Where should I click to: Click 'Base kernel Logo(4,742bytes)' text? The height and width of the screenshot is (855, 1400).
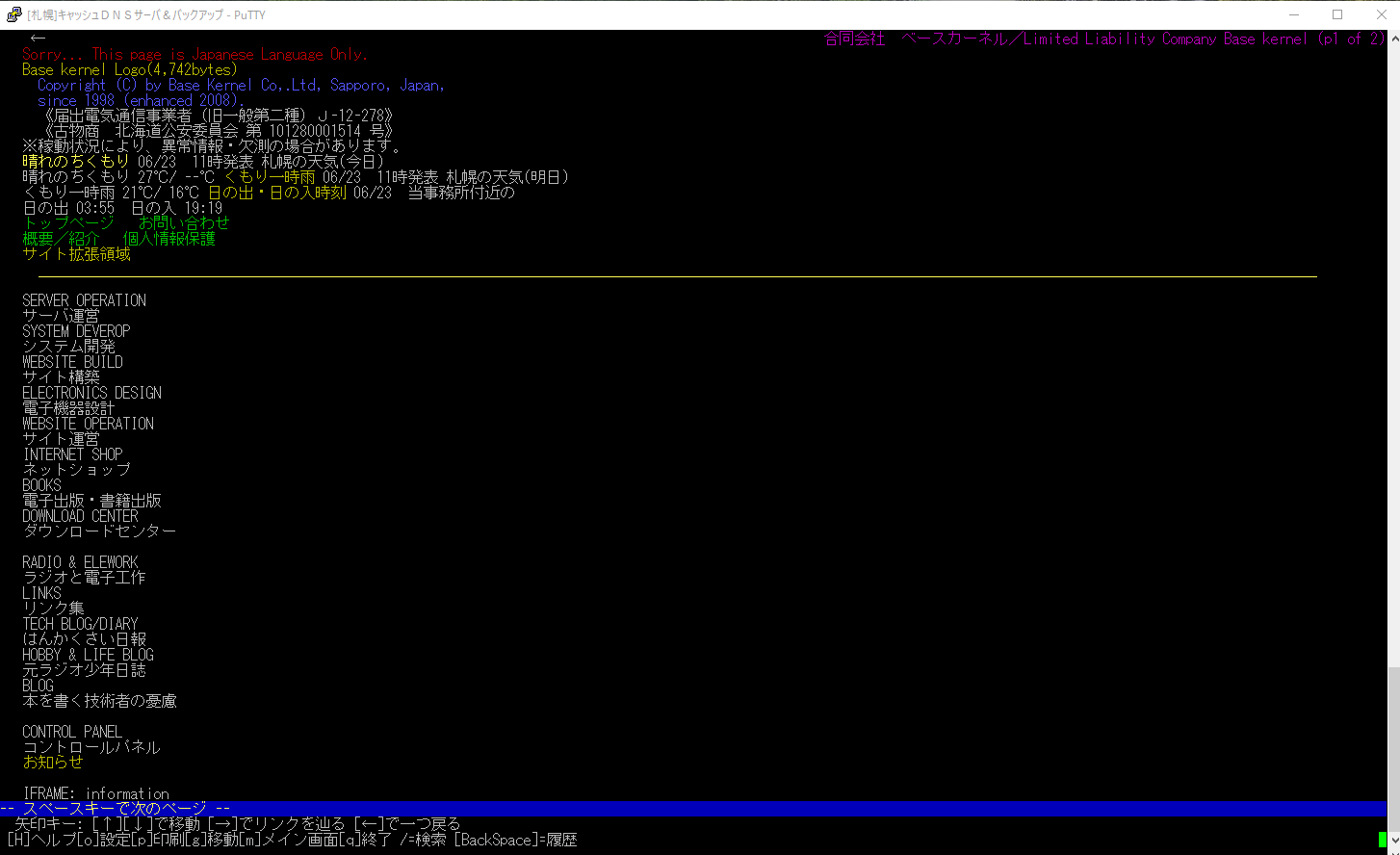130,69
